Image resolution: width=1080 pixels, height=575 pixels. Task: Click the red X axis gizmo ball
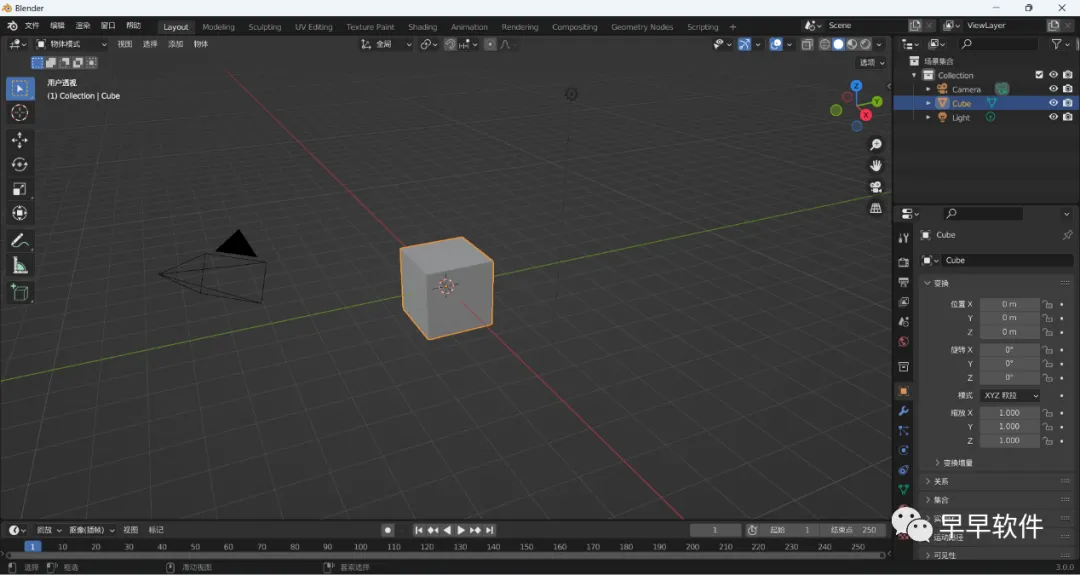[866, 115]
